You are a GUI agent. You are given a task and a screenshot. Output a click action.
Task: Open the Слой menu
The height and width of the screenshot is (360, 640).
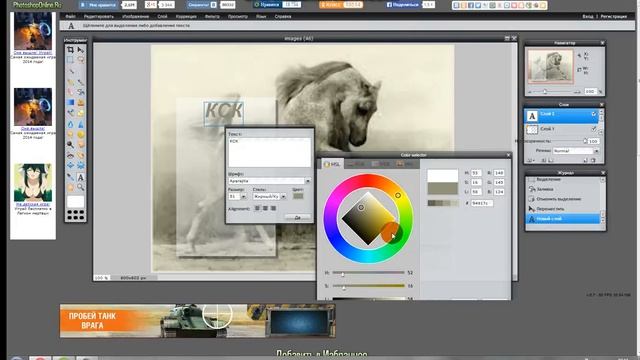point(162,17)
